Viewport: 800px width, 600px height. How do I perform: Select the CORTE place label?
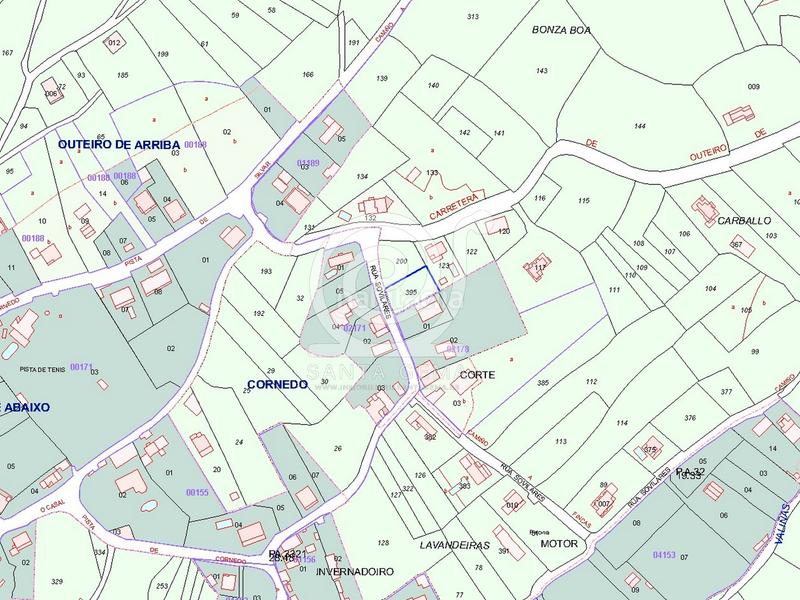click(x=477, y=374)
